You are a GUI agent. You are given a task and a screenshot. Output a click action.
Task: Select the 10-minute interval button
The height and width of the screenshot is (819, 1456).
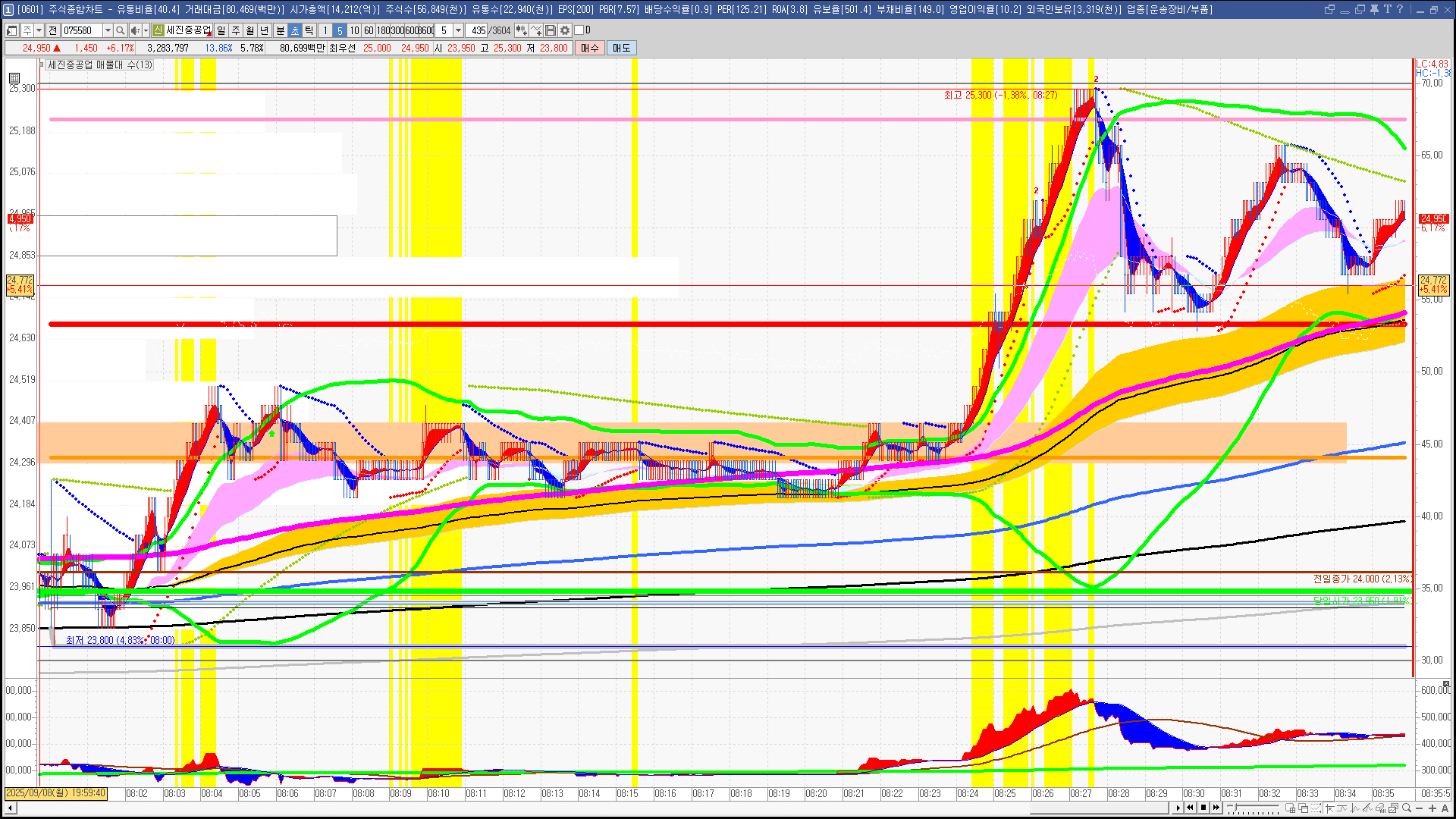pos(354,30)
